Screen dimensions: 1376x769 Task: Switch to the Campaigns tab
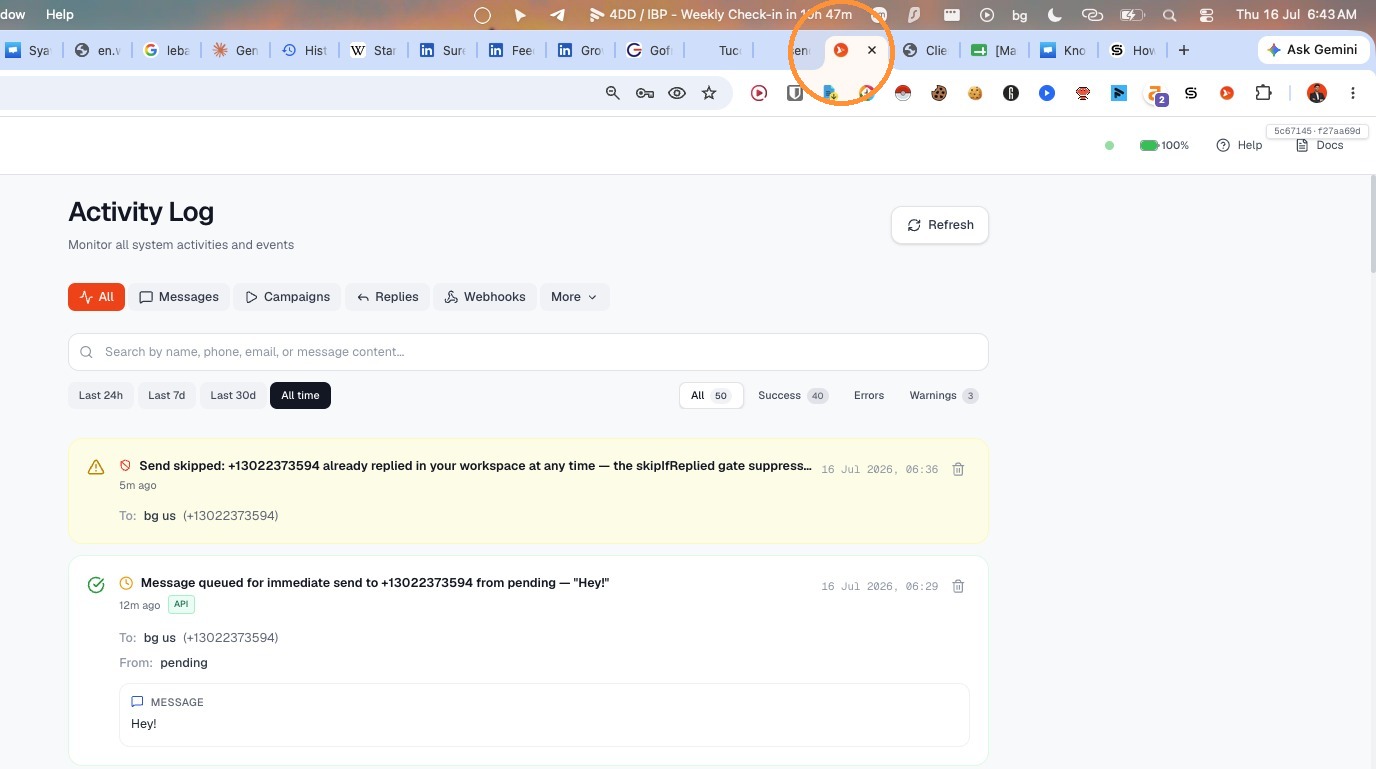point(288,297)
